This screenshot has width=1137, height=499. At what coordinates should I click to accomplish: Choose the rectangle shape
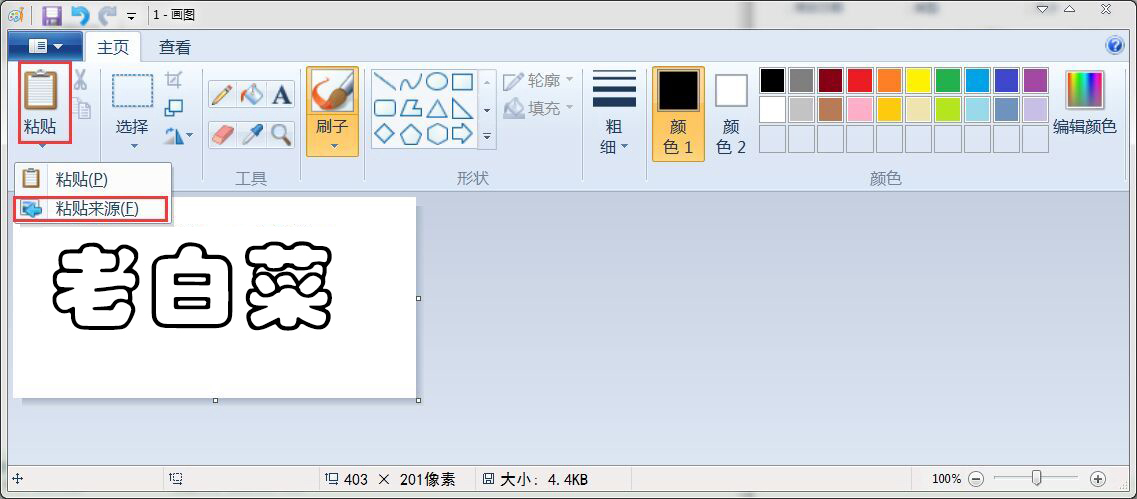(463, 82)
